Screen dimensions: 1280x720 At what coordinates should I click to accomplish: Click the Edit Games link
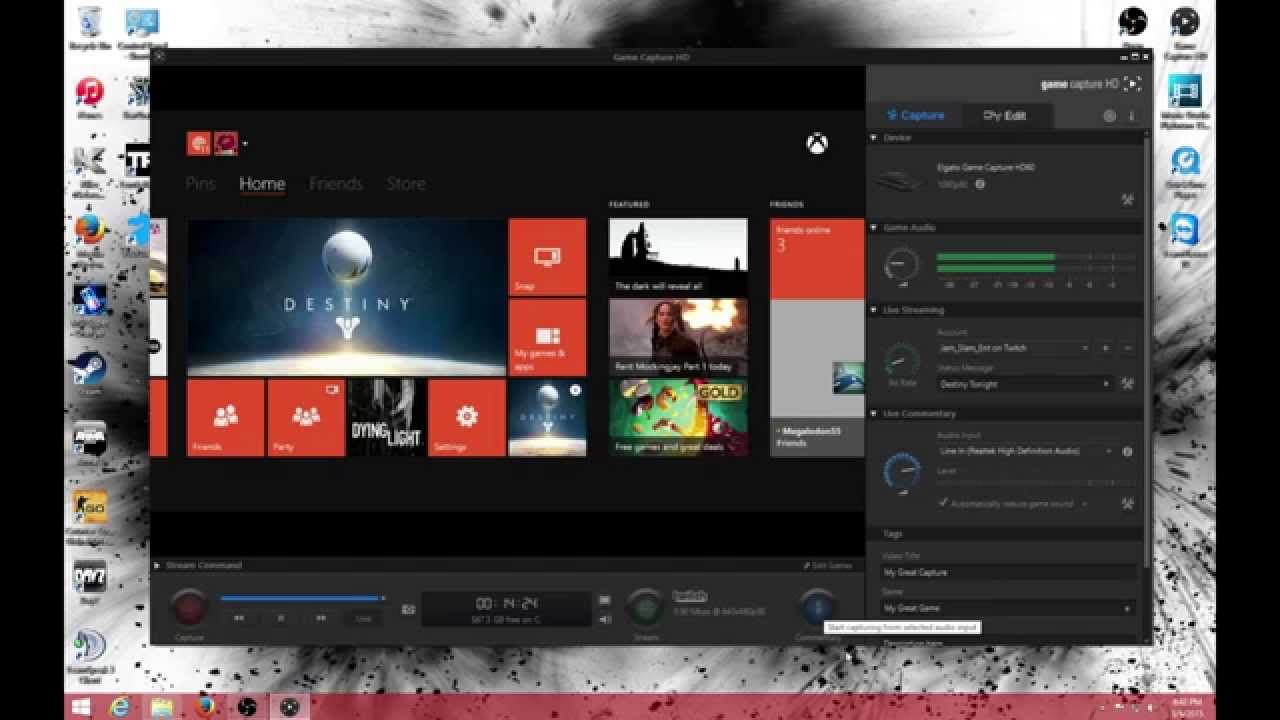click(x=828, y=565)
